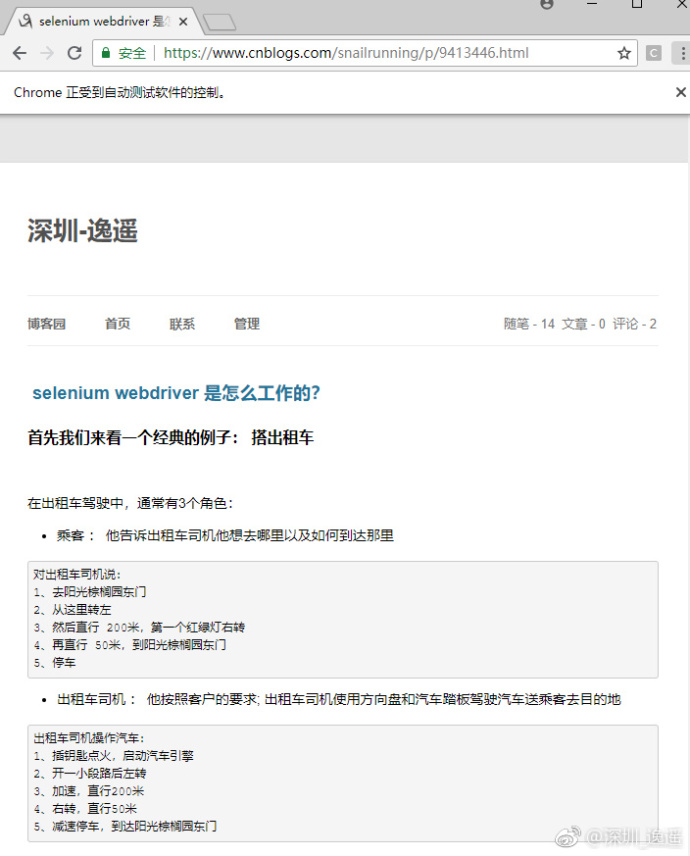This screenshot has height=856, width=690.
Task: Click the line 在出租车驾驶中，通常有3个角色
Action: tap(130, 503)
